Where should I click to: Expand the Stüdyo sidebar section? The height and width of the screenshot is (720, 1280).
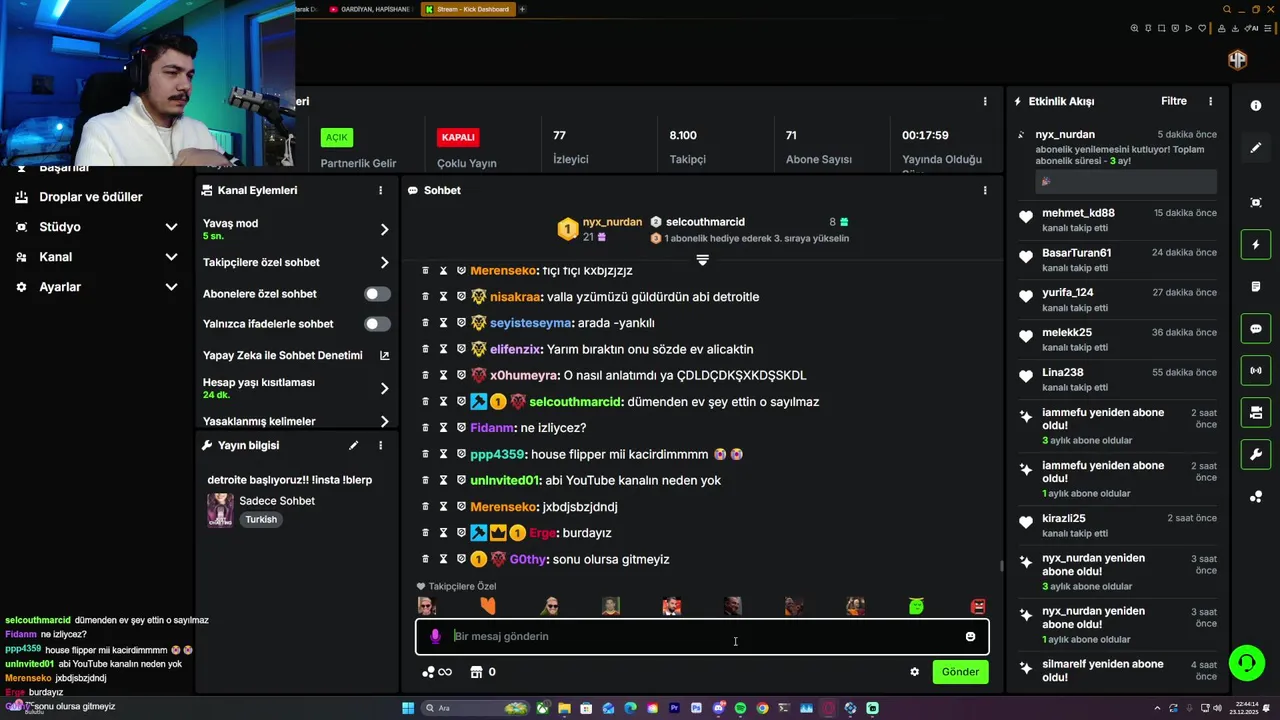tap(171, 227)
